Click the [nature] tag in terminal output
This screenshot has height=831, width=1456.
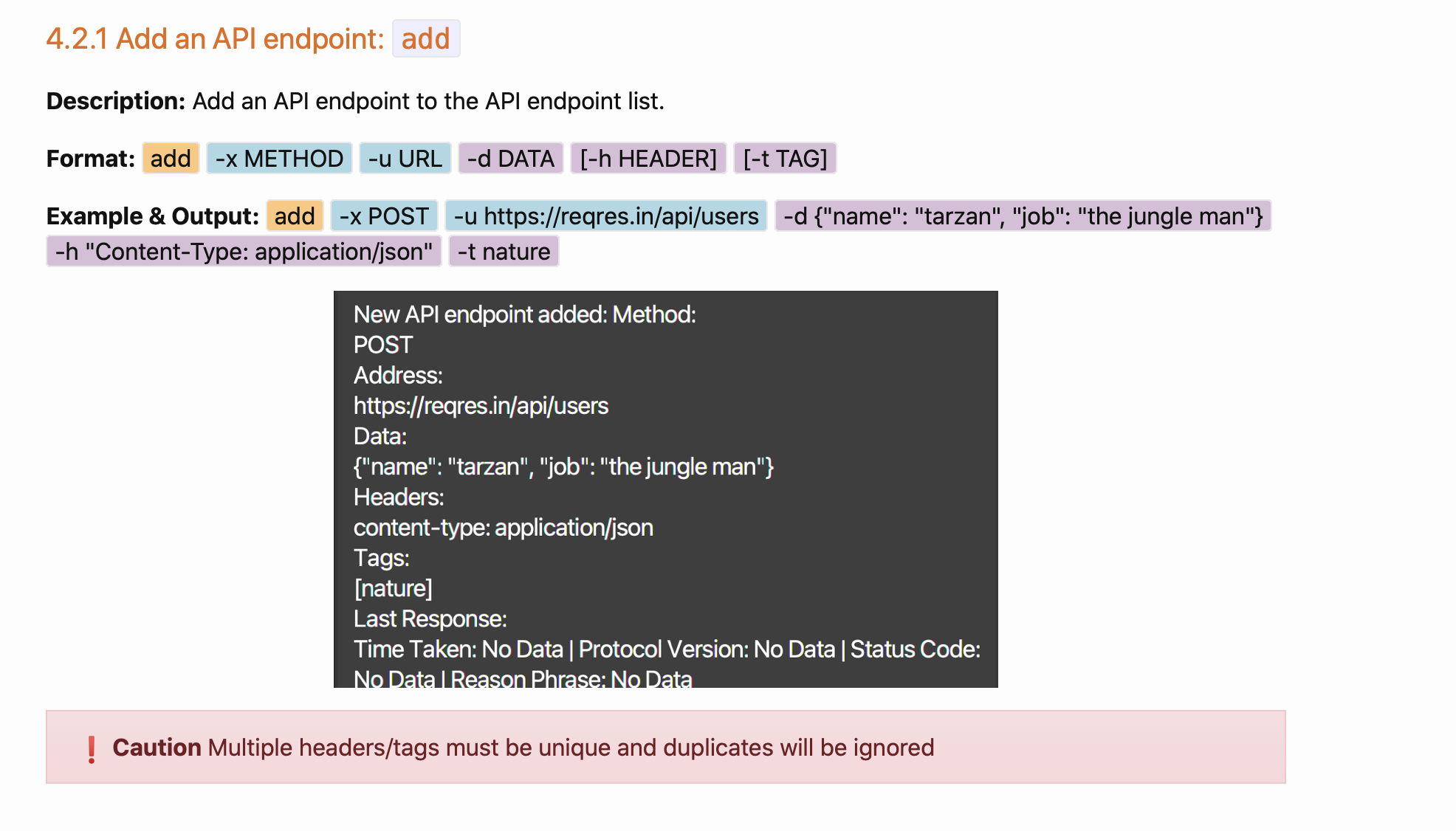pos(394,588)
